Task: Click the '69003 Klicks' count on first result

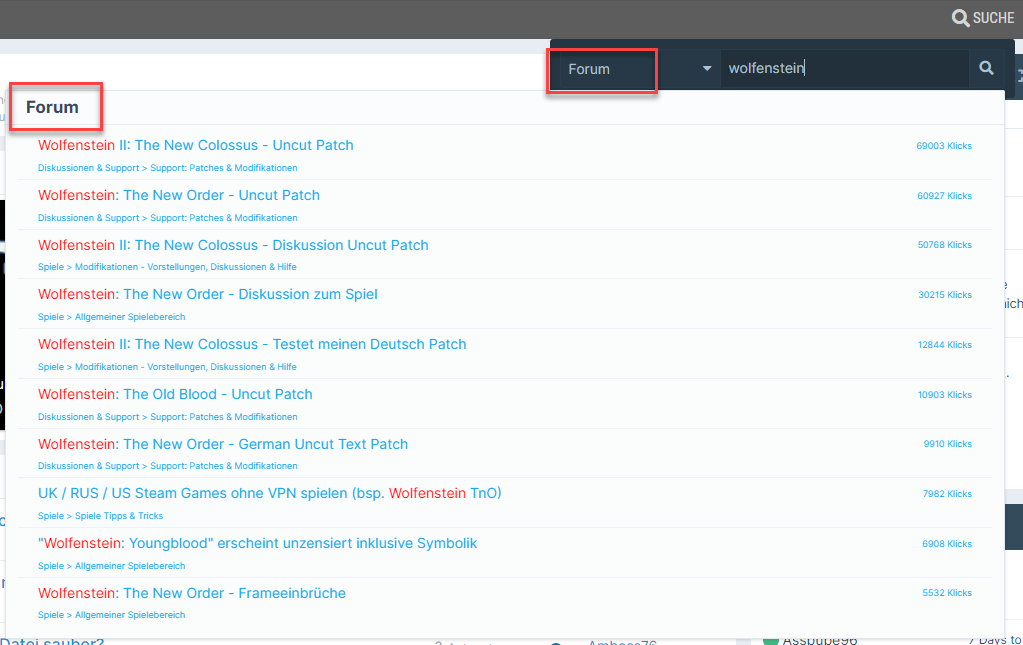Action: (x=943, y=146)
